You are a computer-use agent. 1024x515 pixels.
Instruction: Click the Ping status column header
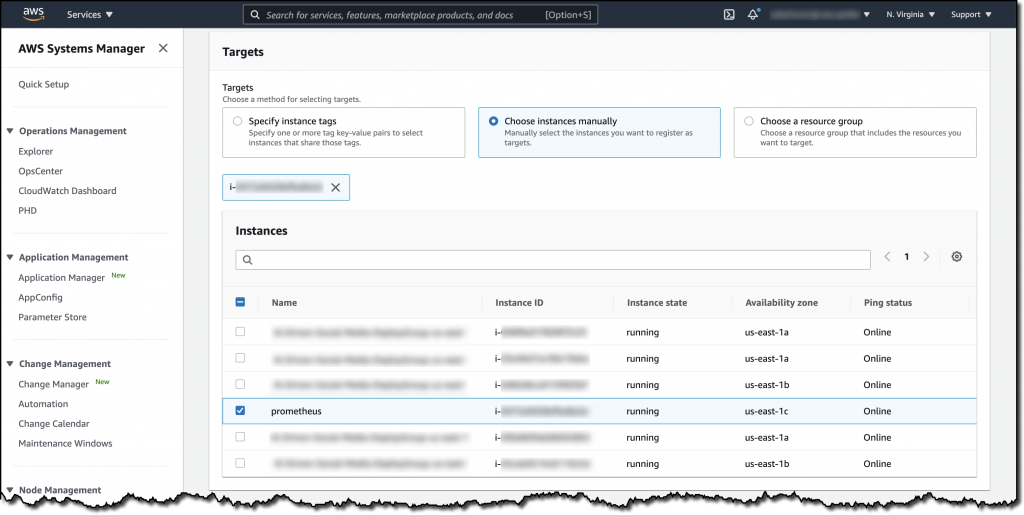[888, 302]
